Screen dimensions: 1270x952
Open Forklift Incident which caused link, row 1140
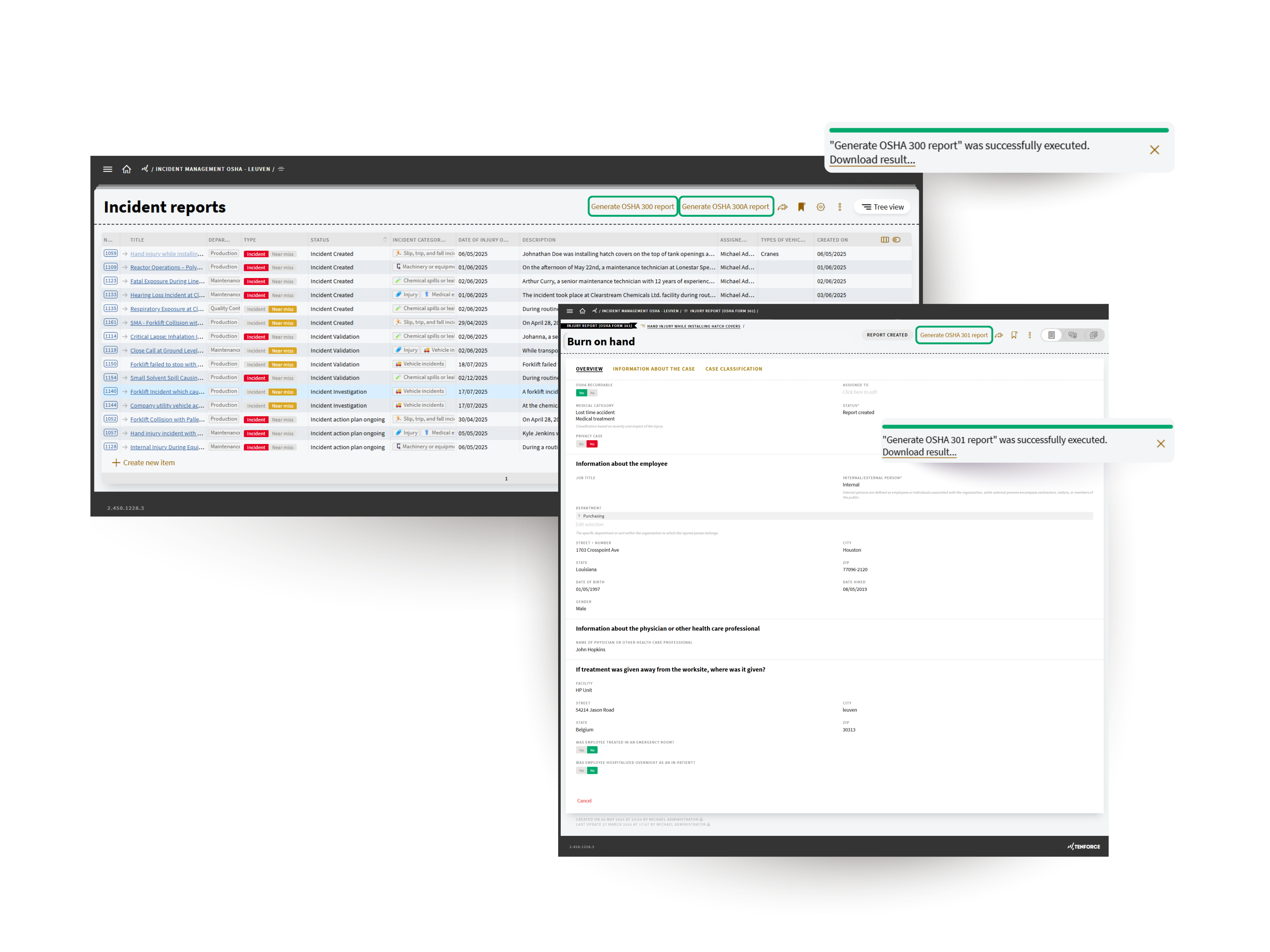click(167, 392)
